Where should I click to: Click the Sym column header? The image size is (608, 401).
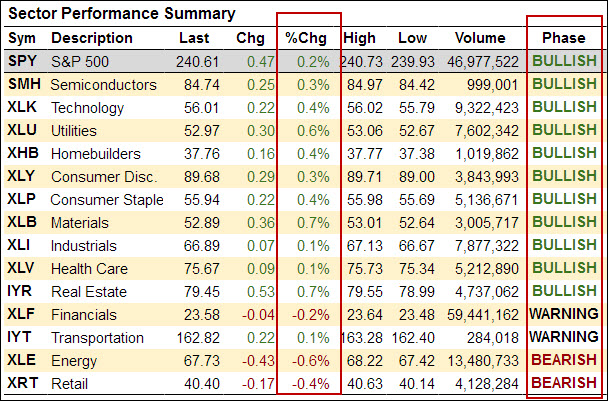point(22,38)
